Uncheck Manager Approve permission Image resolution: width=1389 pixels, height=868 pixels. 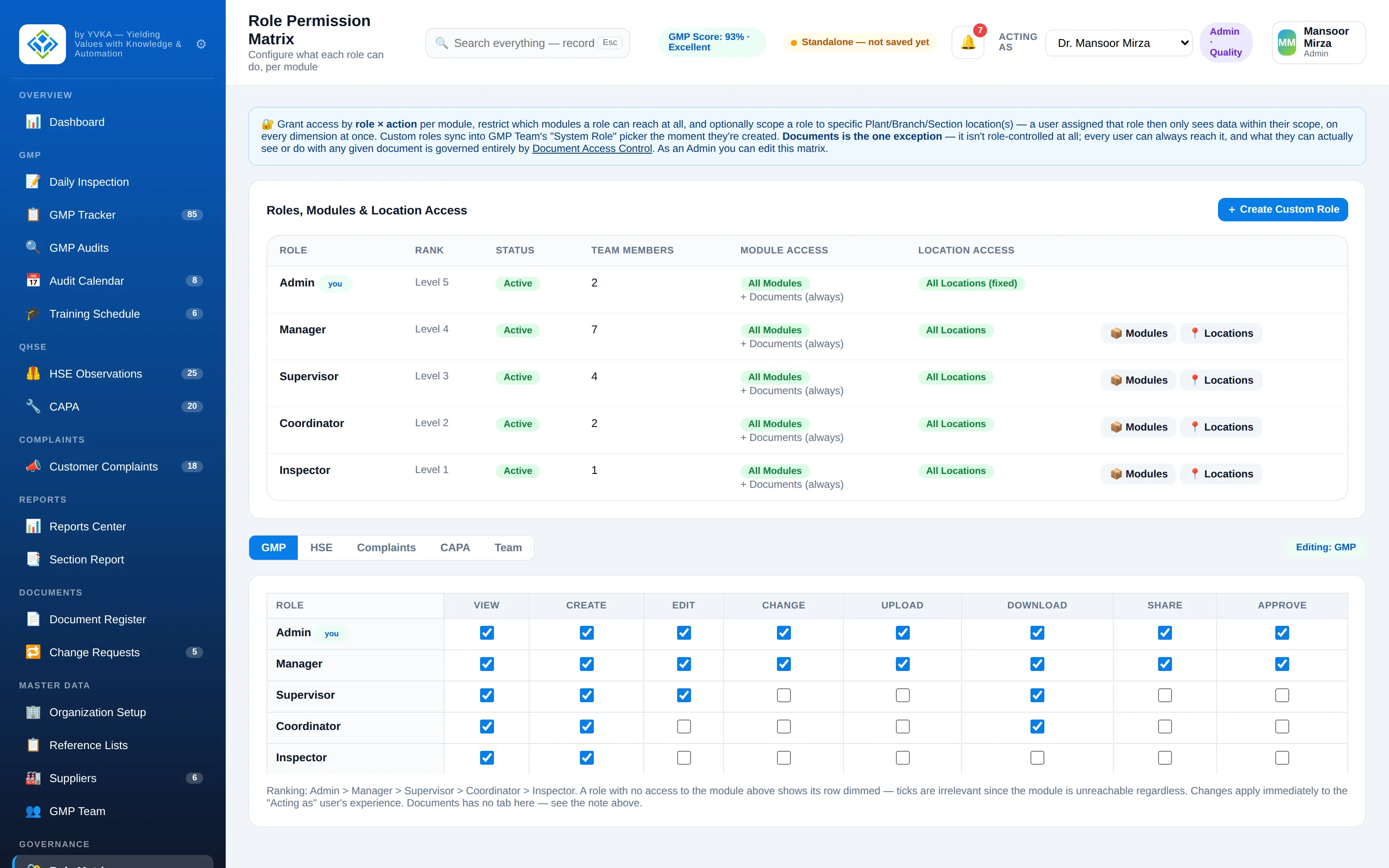click(x=1282, y=664)
